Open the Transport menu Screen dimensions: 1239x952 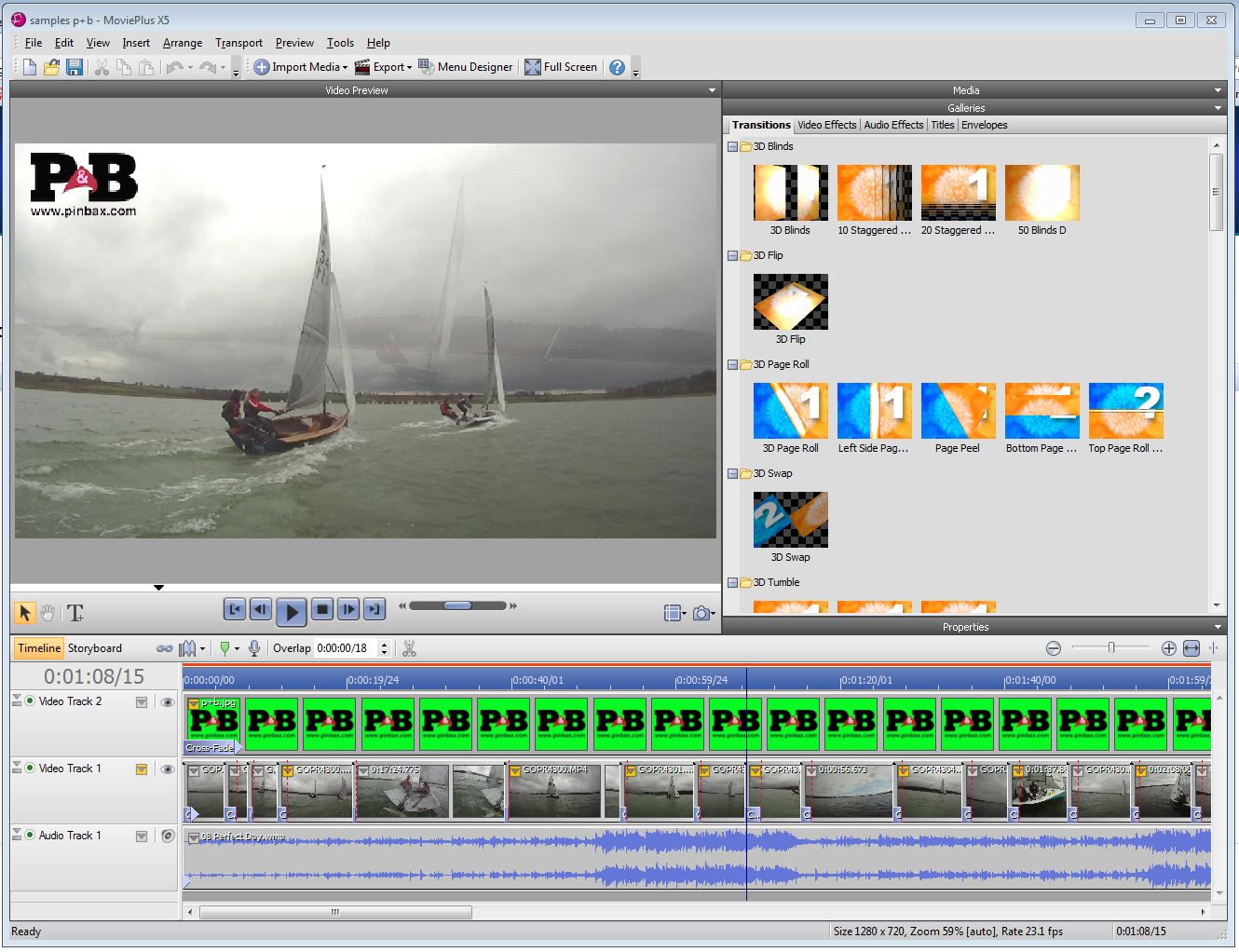pos(238,43)
